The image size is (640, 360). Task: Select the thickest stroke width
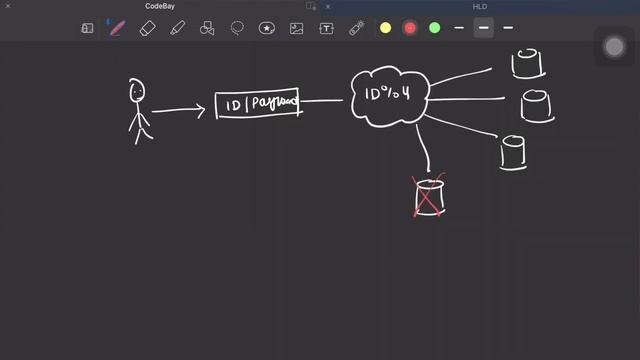(x=508, y=28)
